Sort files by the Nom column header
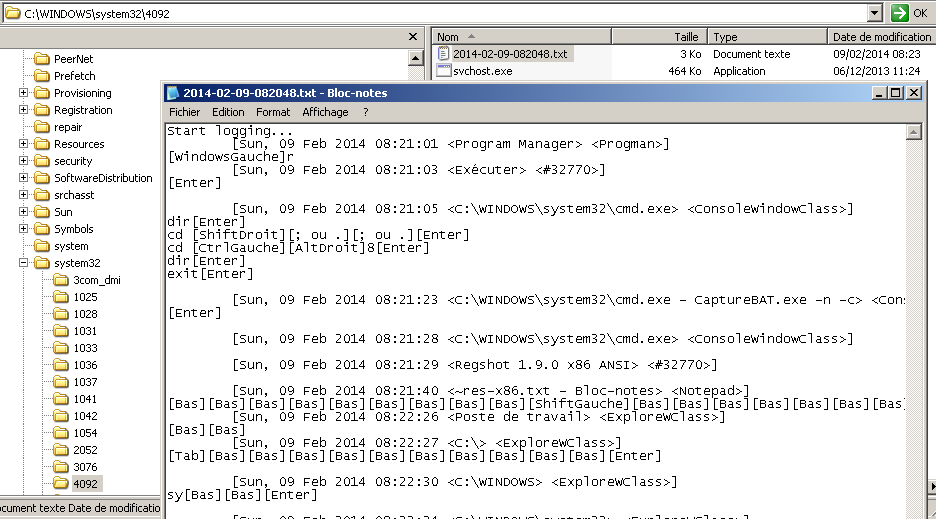Screen dimensions: 936x519 pos(520,36)
